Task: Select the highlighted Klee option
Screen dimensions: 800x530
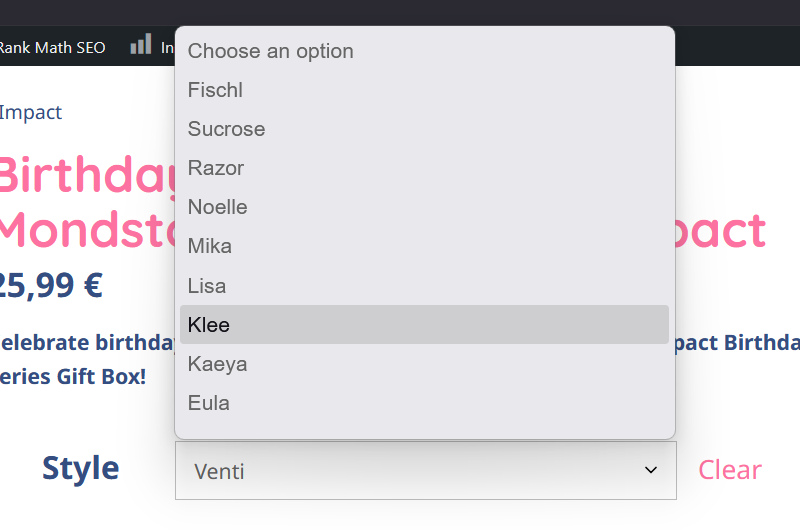Action: tap(424, 324)
